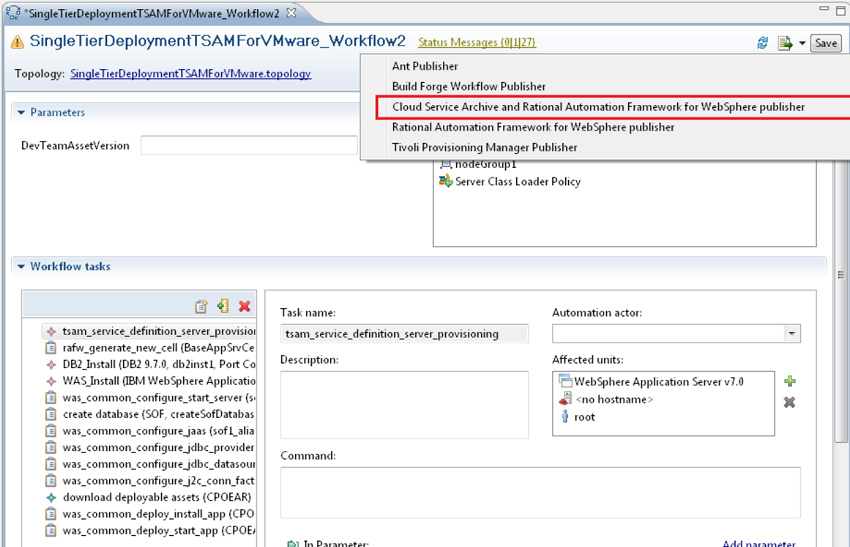
Task: Click green diamond icon beside download deployable assets
Action: pyautogui.click(x=51, y=497)
